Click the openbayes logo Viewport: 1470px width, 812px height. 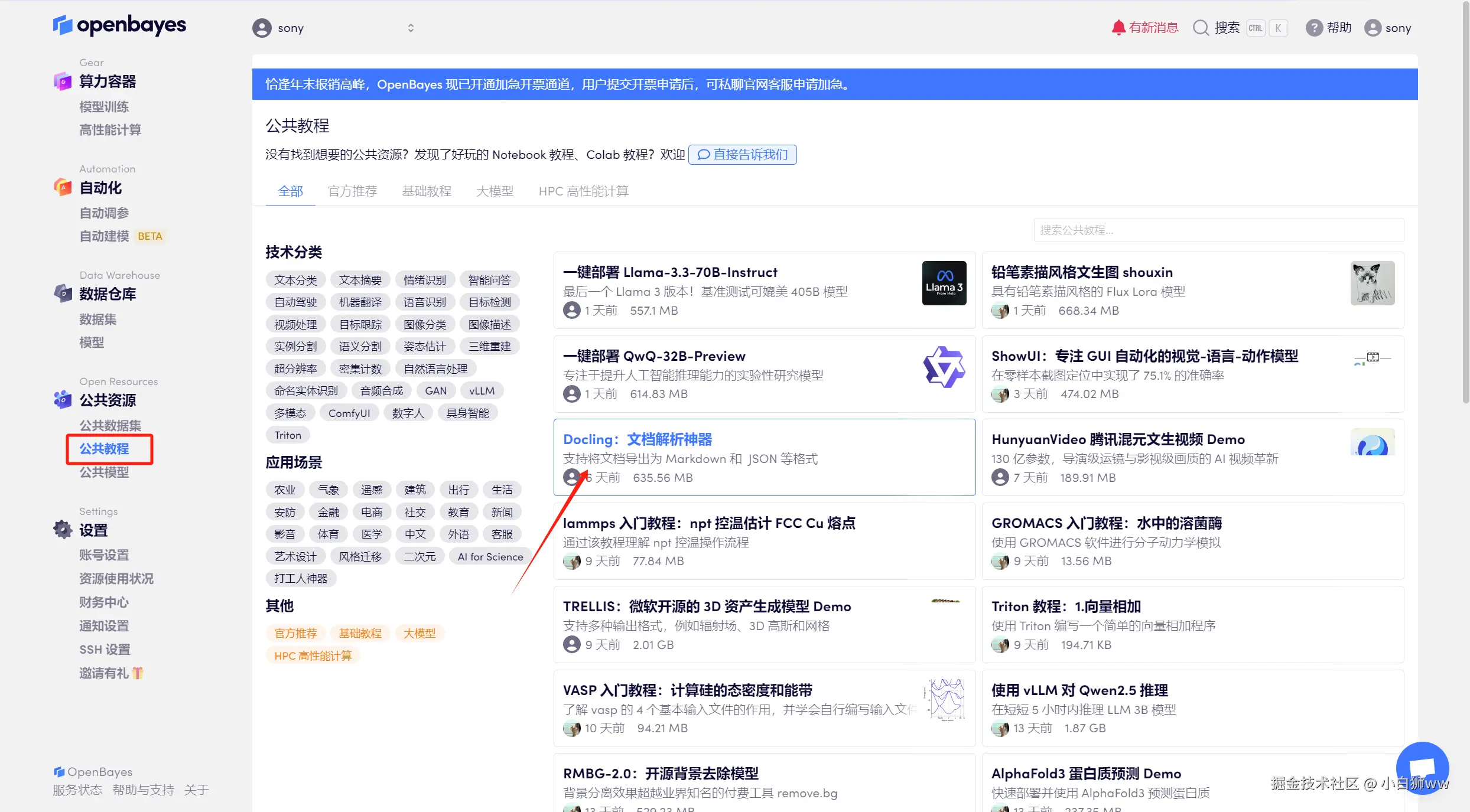(x=119, y=25)
